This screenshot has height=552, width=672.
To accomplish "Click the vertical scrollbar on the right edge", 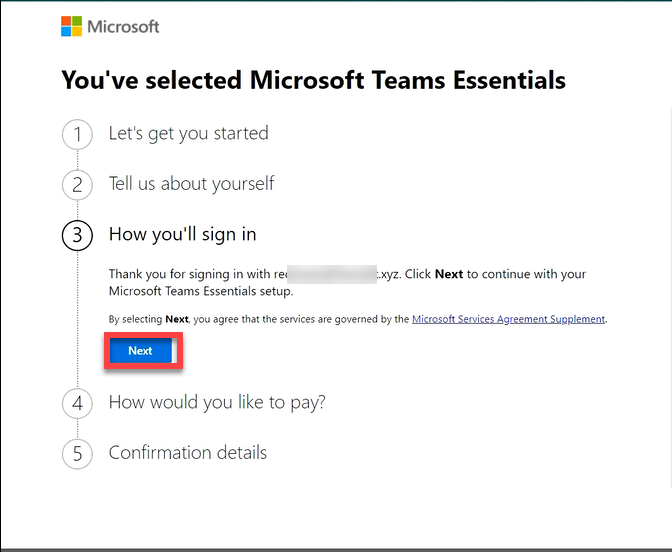I will tap(670, 296).
